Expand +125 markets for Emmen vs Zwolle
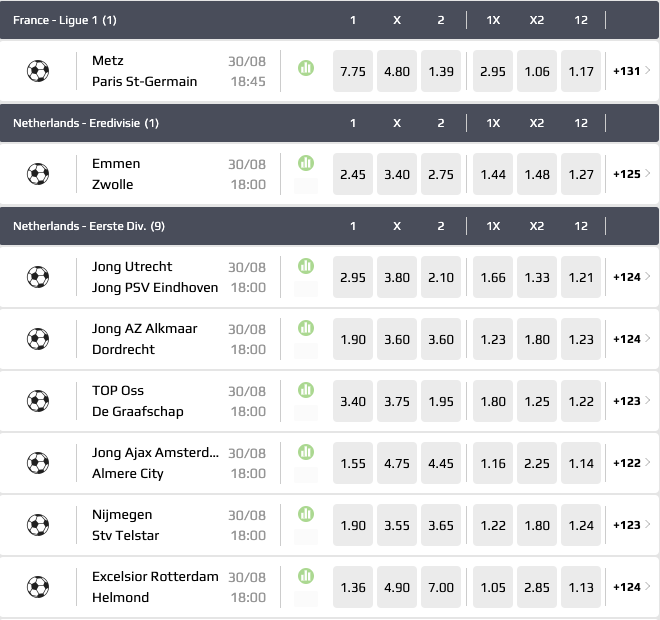This screenshot has height=620, width=660. pyautogui.click(x=631, y=174)
